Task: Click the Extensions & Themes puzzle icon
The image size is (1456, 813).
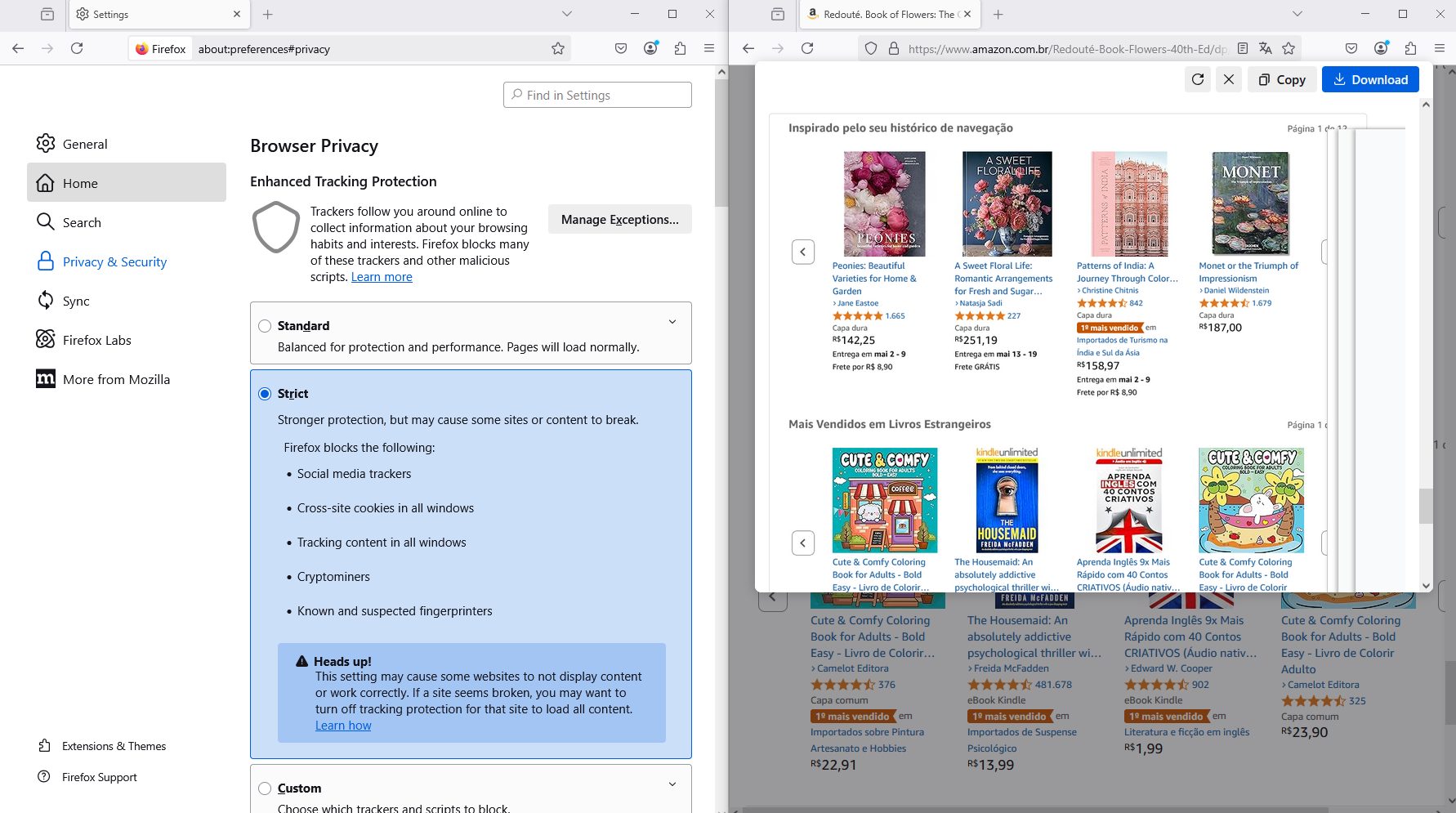Action: click(x=45, y=745)
